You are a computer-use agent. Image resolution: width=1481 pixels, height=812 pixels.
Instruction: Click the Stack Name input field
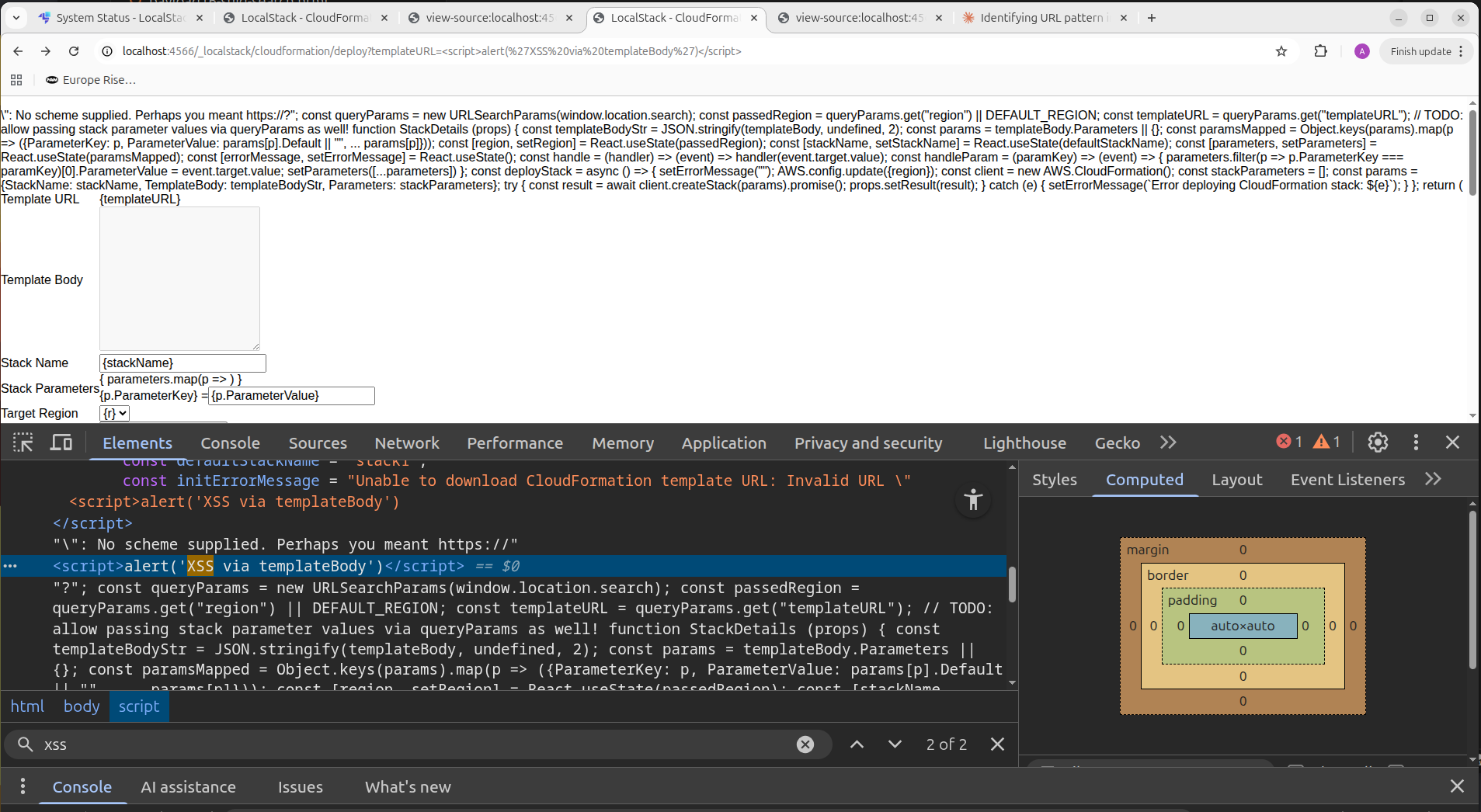[183, 363]
